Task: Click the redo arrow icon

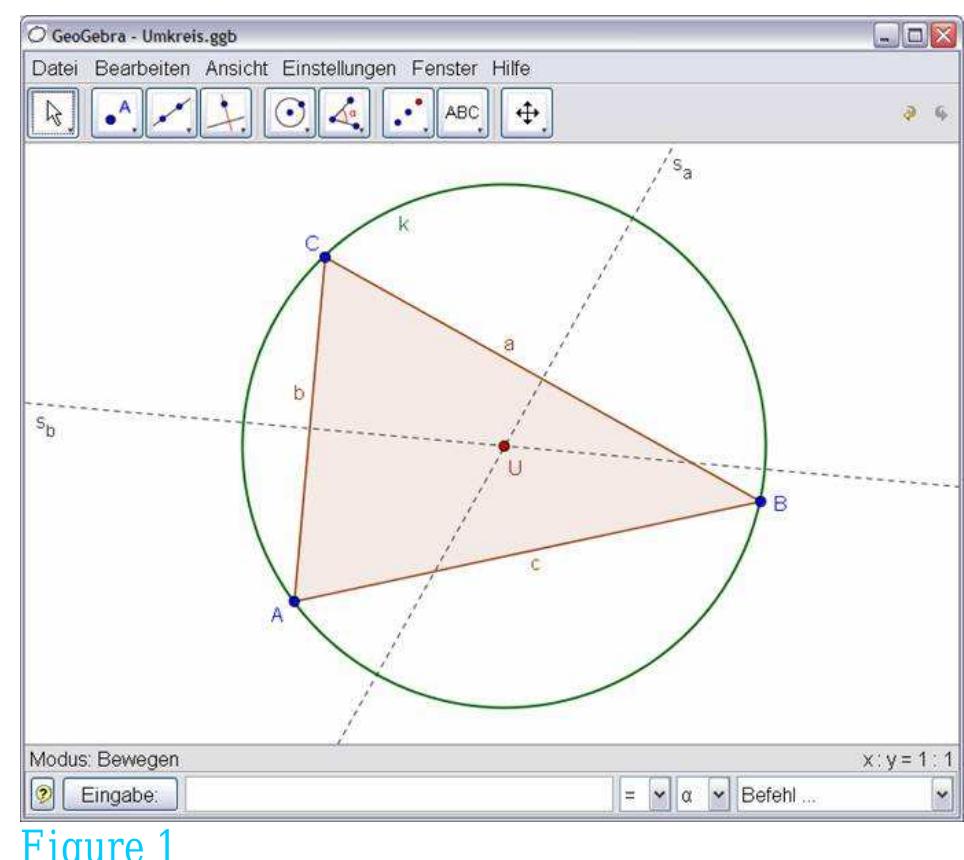Action: [941, 113]
